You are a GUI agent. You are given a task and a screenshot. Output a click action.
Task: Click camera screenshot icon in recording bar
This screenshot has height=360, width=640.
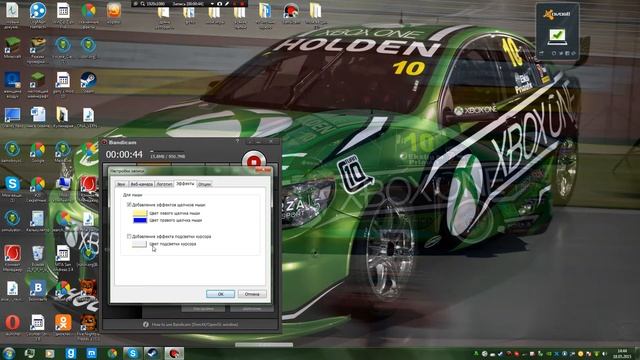(220, 4)
